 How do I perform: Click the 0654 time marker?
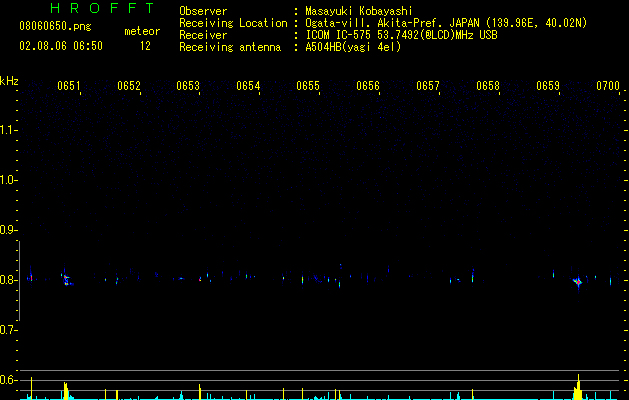[248, 86]
